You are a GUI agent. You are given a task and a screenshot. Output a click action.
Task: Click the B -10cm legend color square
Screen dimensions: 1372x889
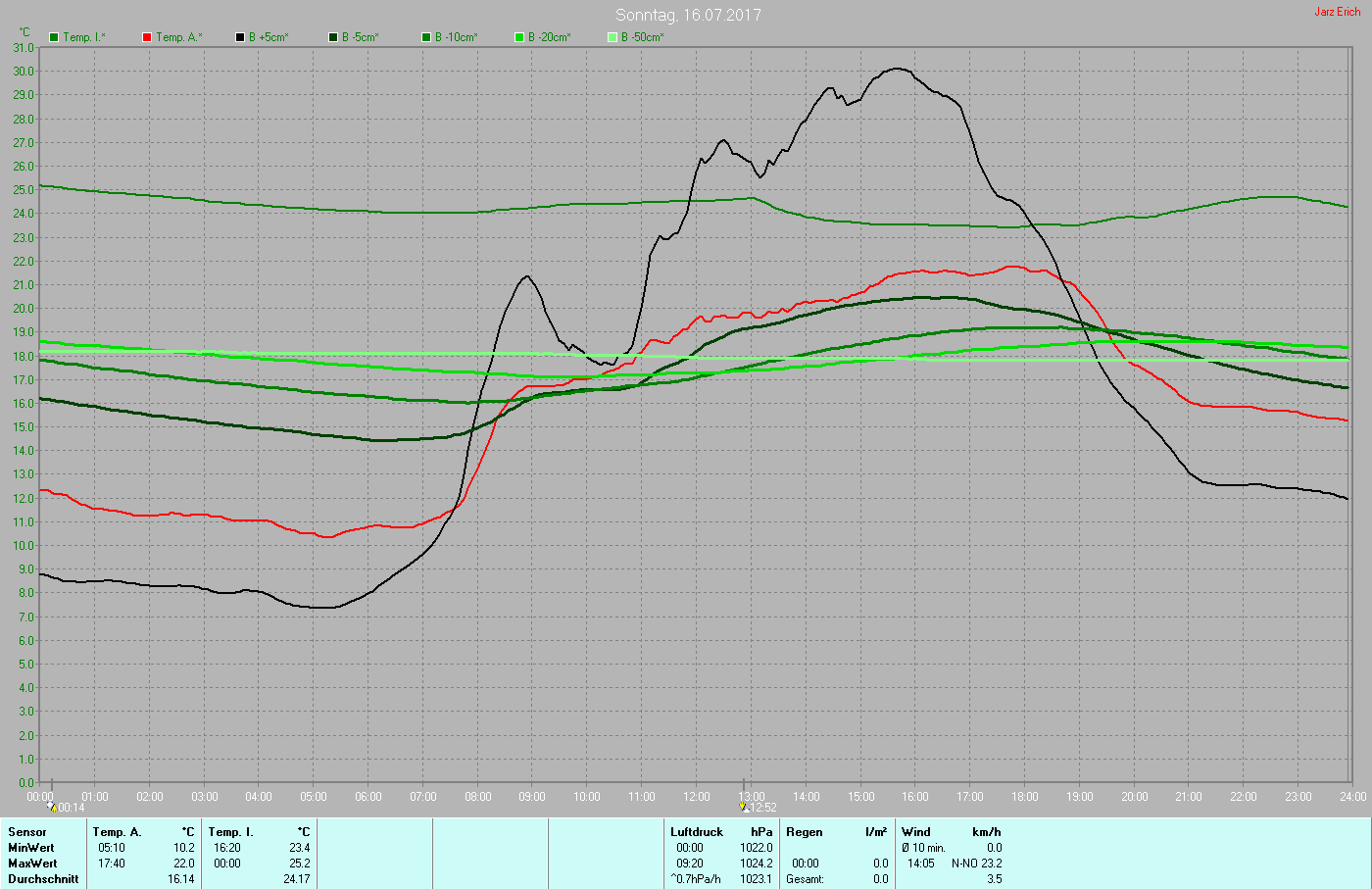426,37
